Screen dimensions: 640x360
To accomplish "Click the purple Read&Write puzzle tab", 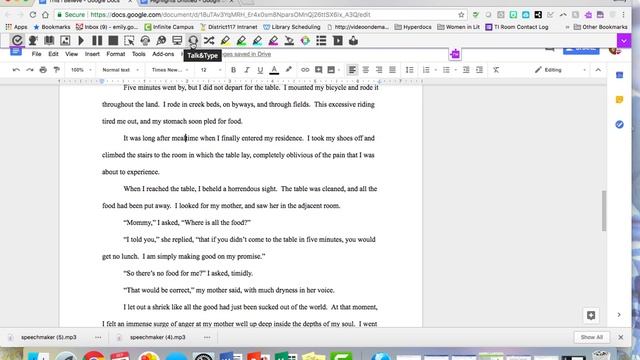I will tap(455, 54).
